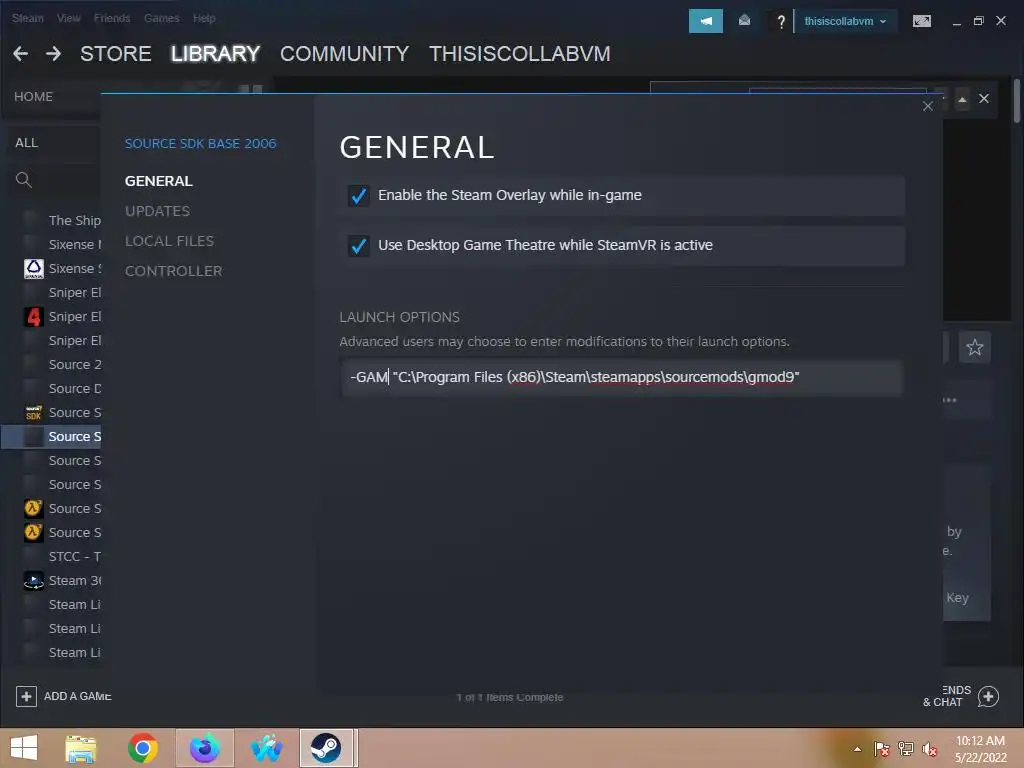Click the action center flag tray icon
This screenshot has height=768, width=1024.
tap(882, 748)
